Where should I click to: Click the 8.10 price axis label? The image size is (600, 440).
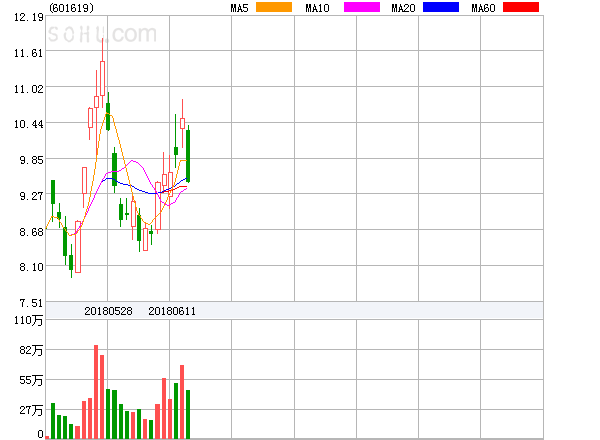[31, 267]
